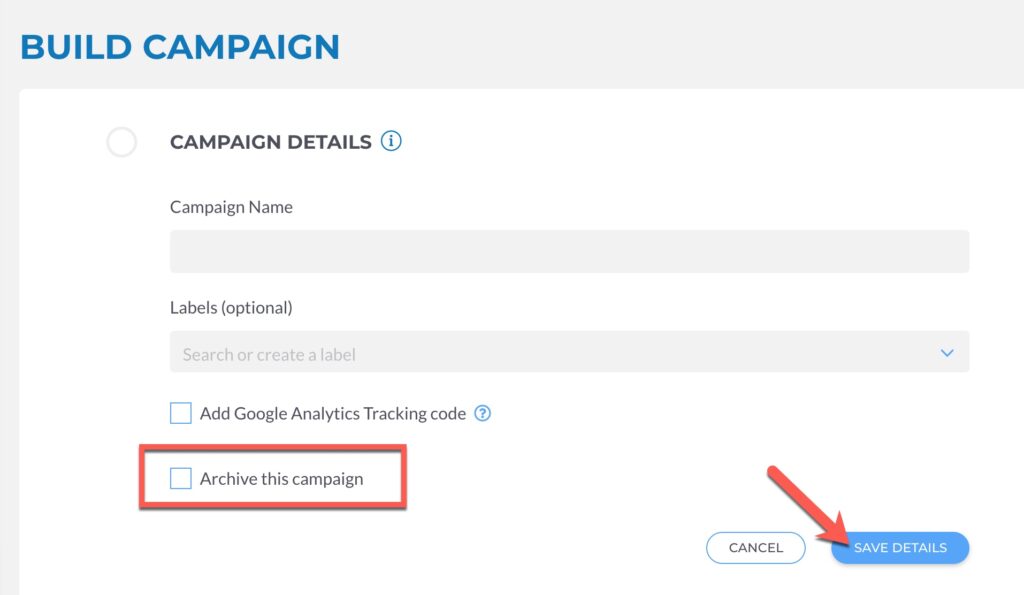Expand the Labels dropdown chevron arrow
Screen dimensions: 1024x595
(947, 353)
